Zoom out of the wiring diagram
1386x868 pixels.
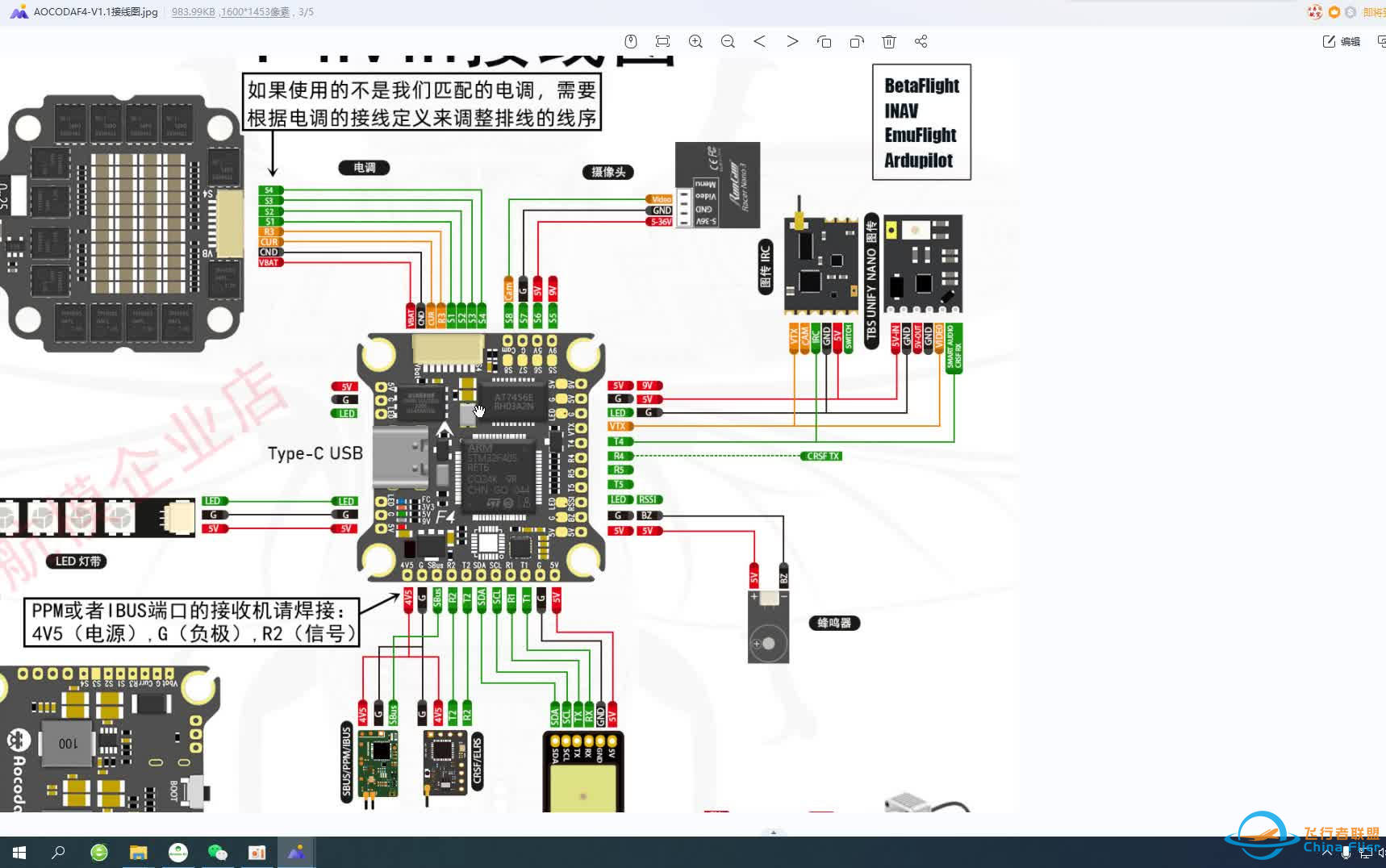[728, 41]
